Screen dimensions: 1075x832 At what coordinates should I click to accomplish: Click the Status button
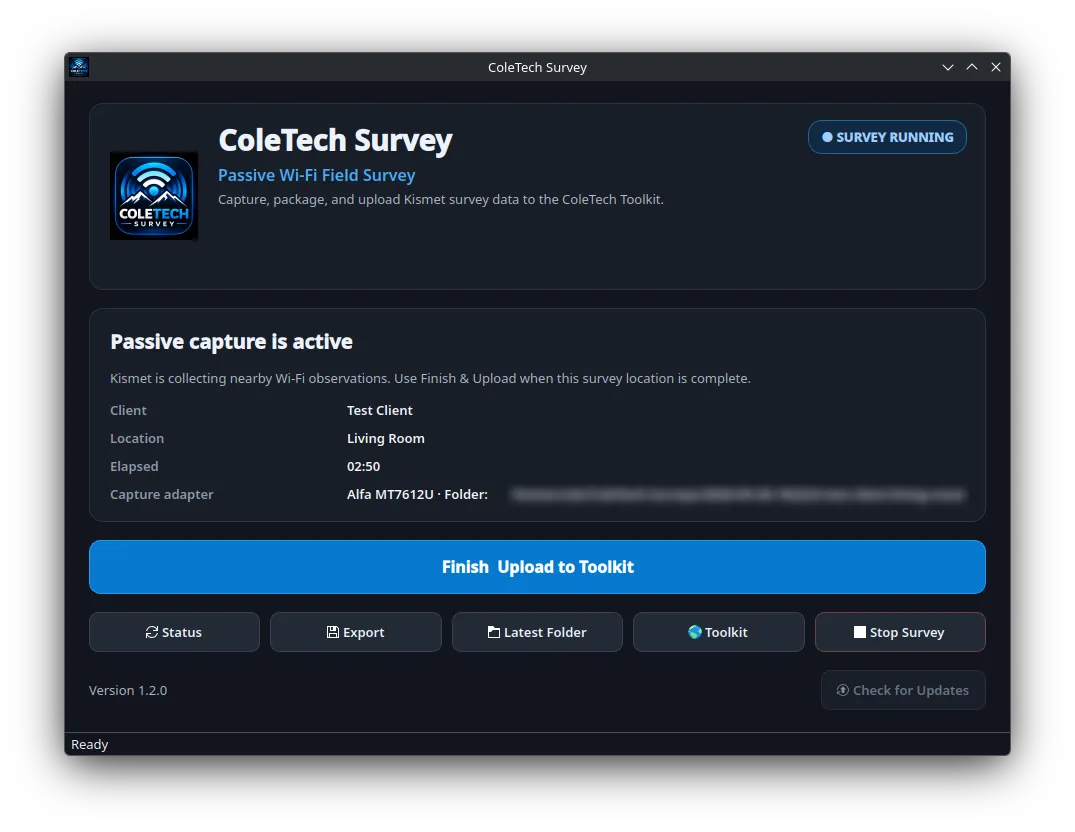[174, 632]
